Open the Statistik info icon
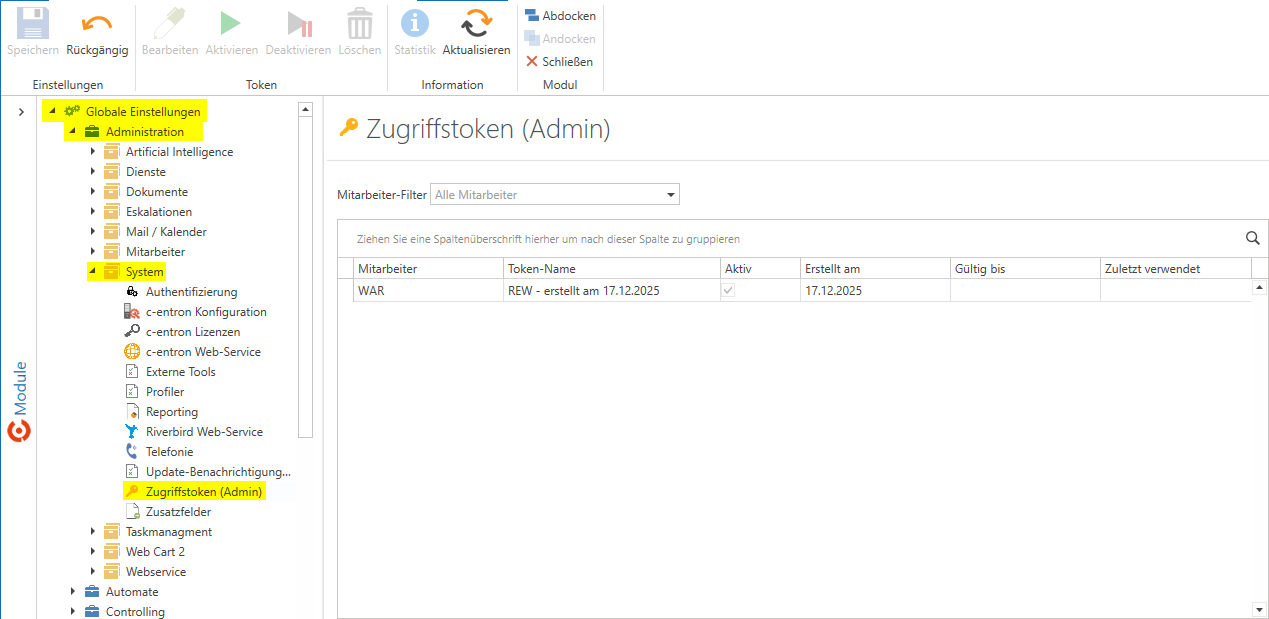This screenshot has width=1269, height=619. (x=414, y=22)
